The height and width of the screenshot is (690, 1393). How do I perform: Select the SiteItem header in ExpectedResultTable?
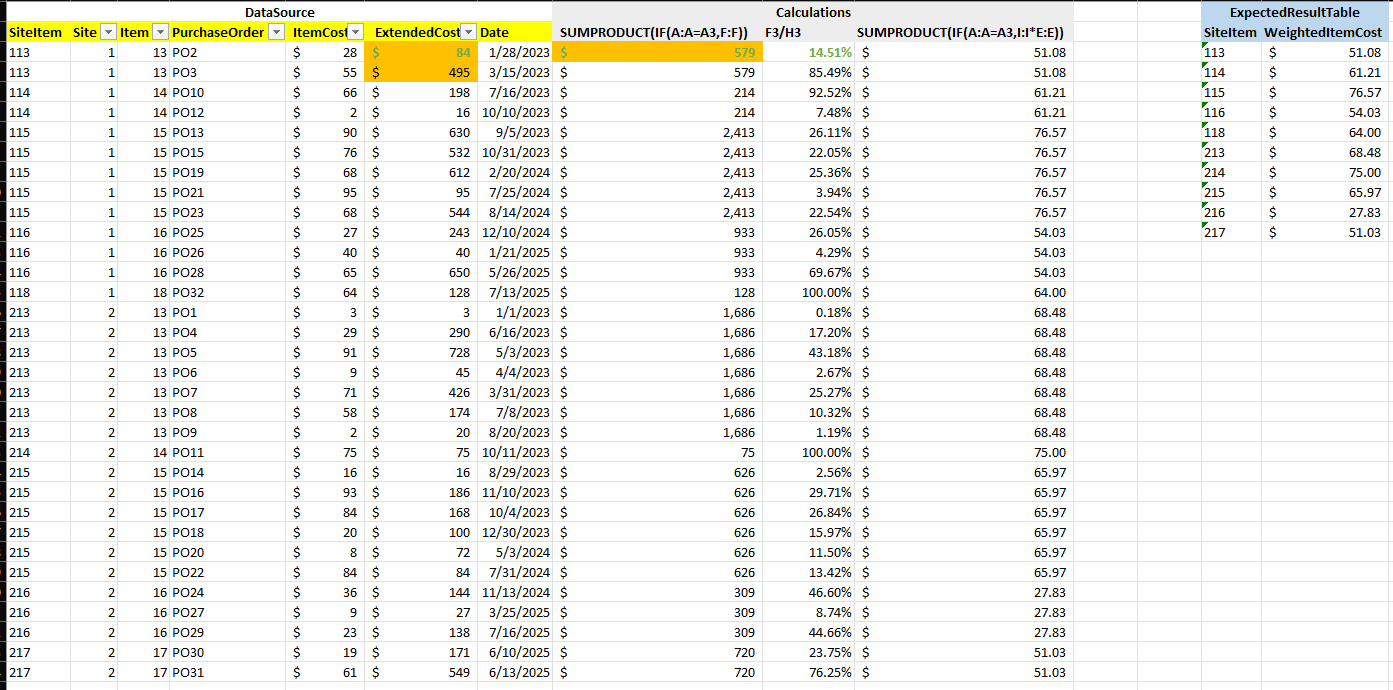(1231, 32)
